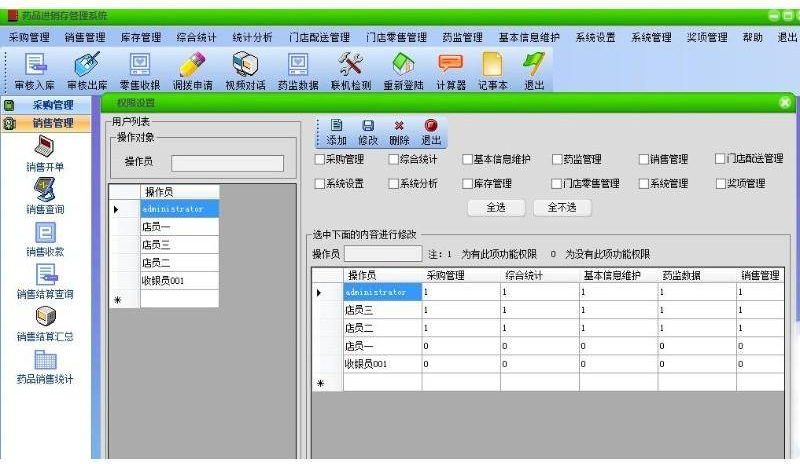Open 零售收银 from the toolbar

(140, 71)
